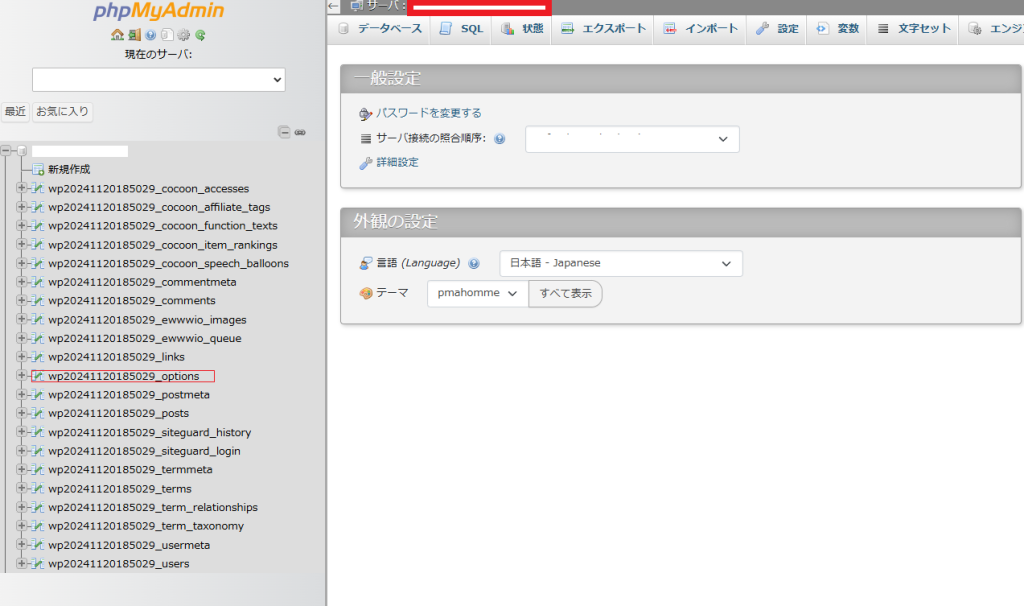Click the phpMyAdmin home icon

tap(117, 35)
